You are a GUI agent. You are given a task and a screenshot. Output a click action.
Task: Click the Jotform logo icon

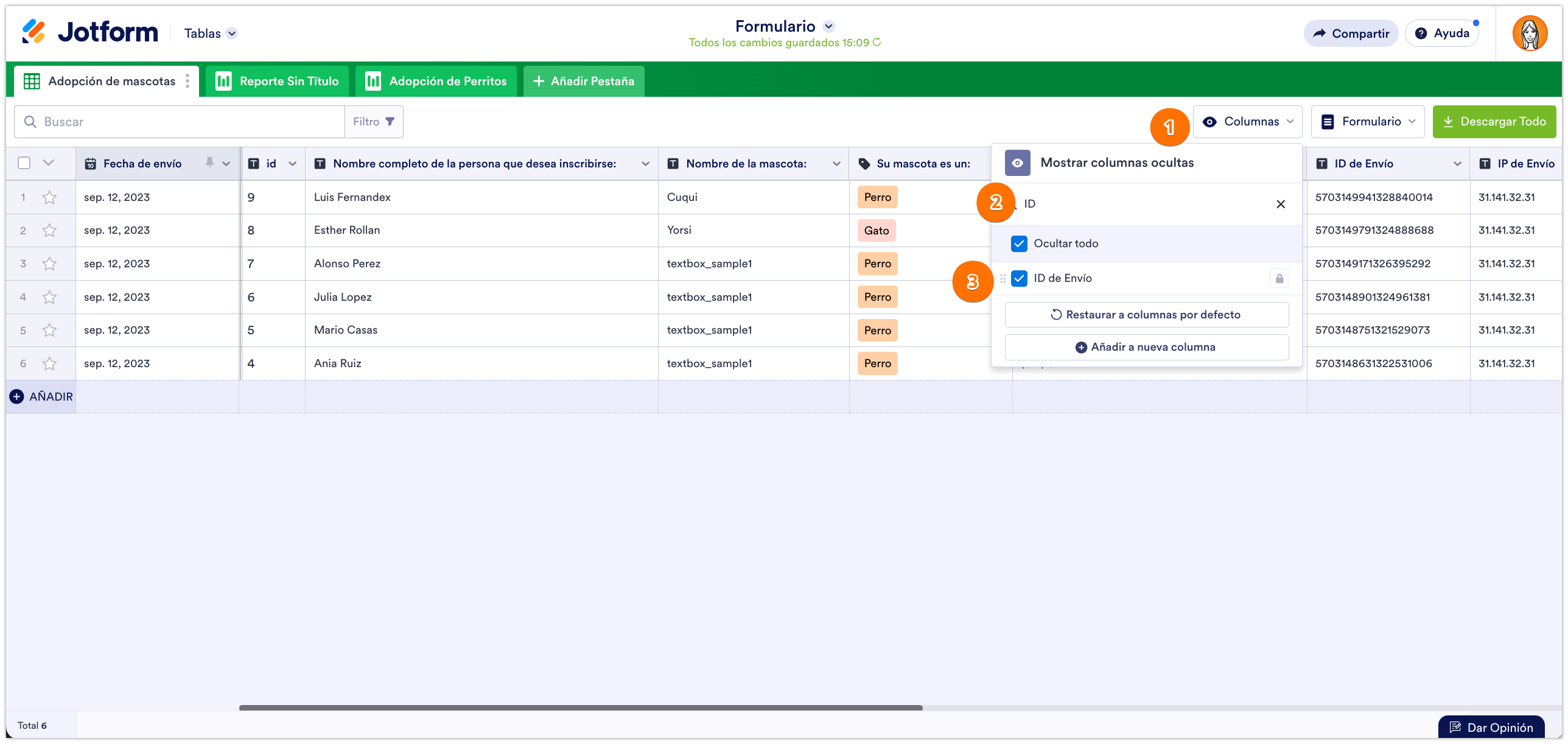(x=33, y=32)
